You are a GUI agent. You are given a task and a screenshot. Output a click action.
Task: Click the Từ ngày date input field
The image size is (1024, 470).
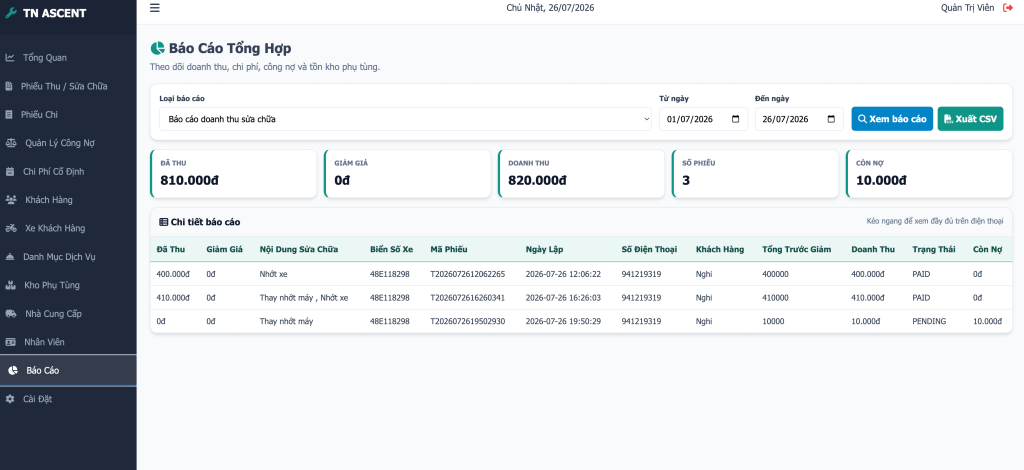tap(703, 119)
